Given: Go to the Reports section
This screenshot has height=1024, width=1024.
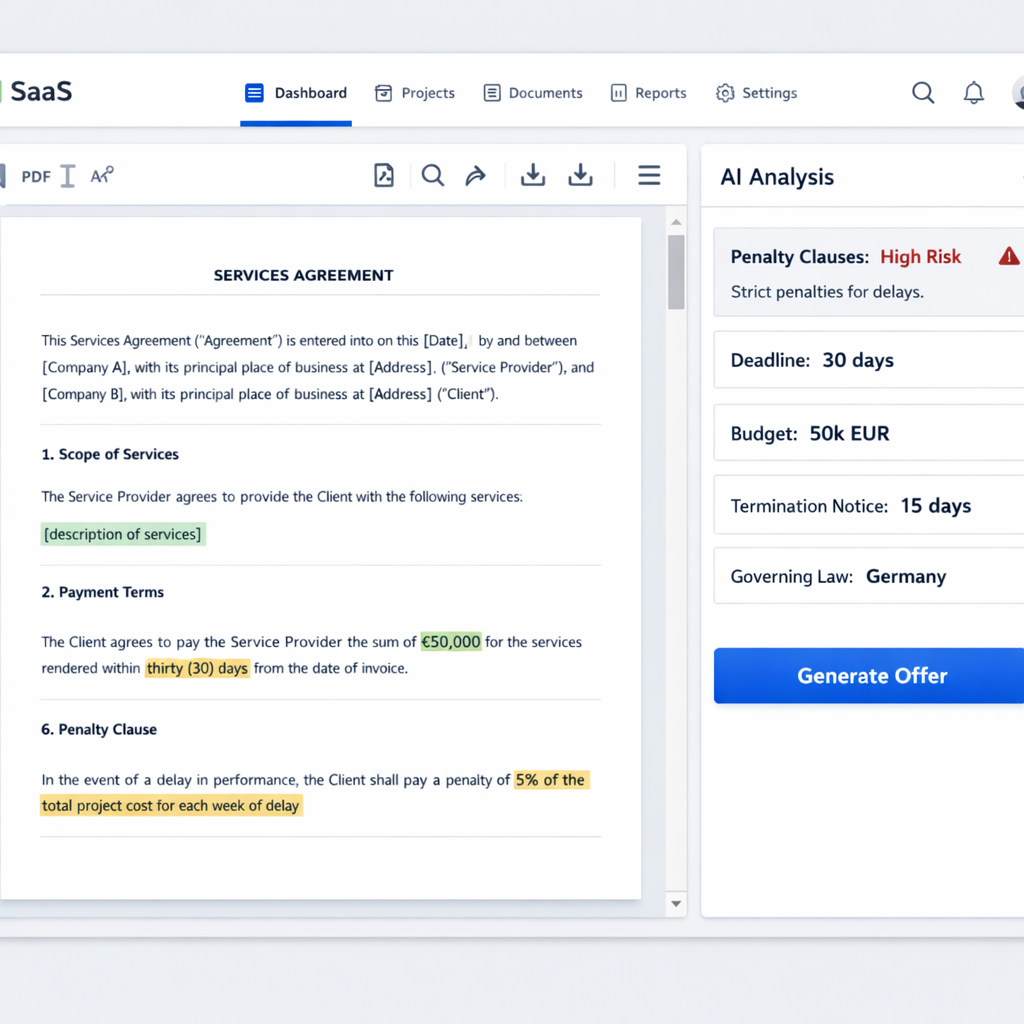Looking at the screenshot, I should 648,92.
